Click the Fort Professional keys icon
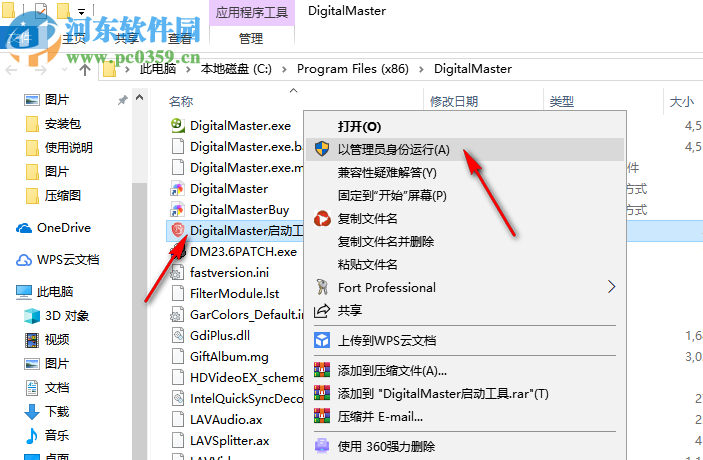The image size is (703, 460). pos(322,287)
